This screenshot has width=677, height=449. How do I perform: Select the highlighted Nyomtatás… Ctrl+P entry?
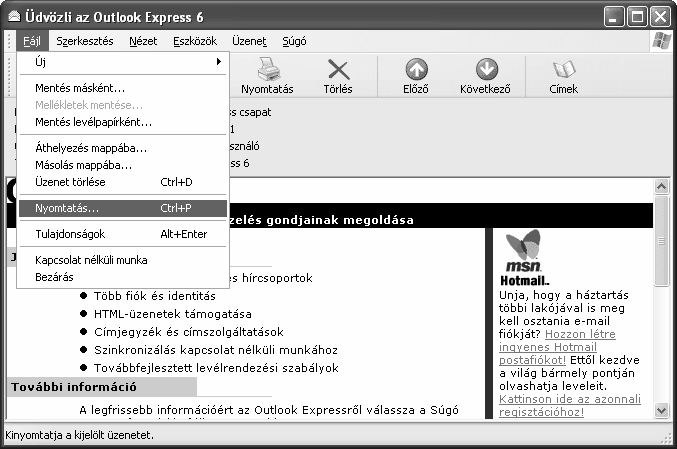point(123,208)
